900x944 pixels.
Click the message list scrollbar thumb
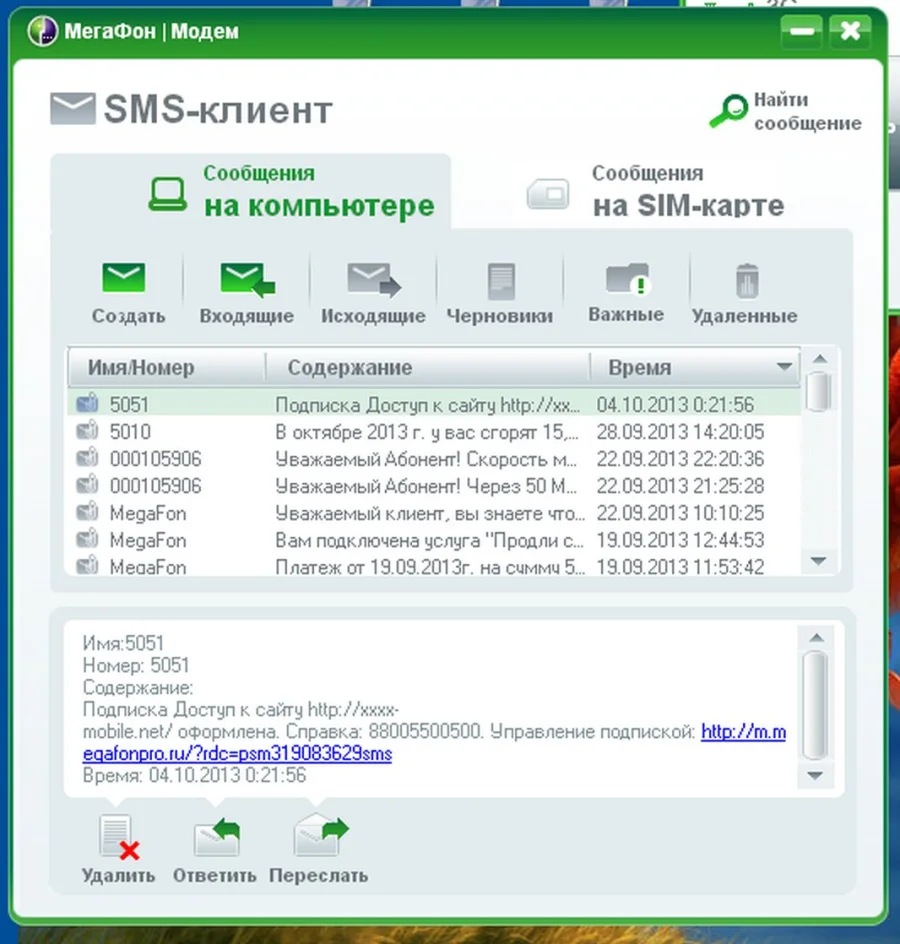pos(819,392)
